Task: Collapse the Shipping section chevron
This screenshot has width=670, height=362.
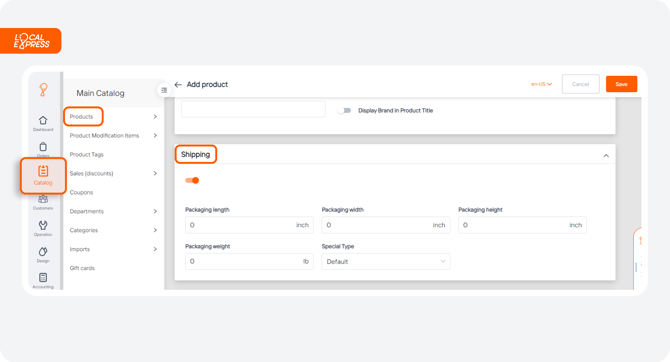Action: tap(606, 156)
